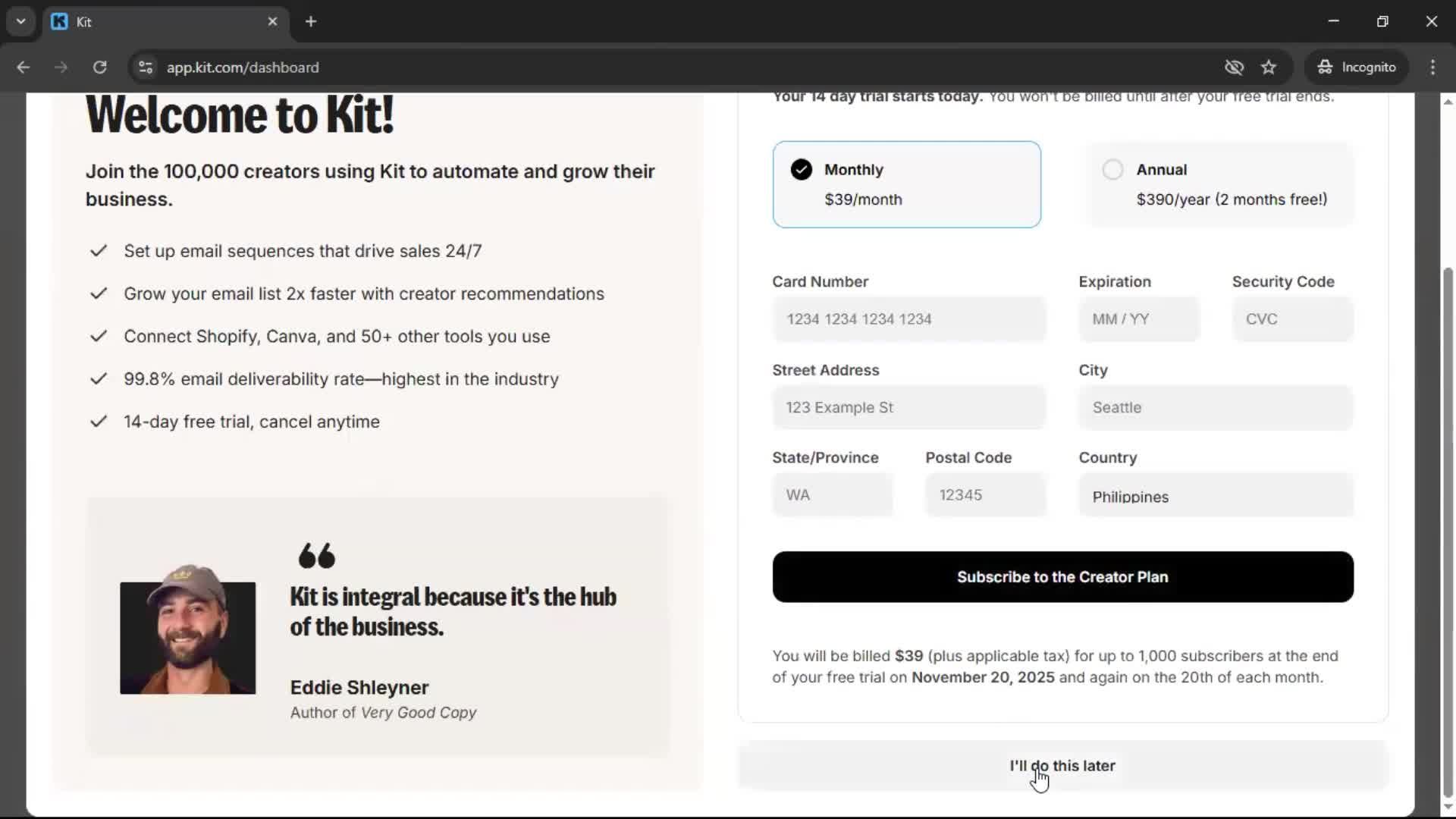Click the browser back navigation arrow
This screenshot has width=1456, height=819.
24,67
